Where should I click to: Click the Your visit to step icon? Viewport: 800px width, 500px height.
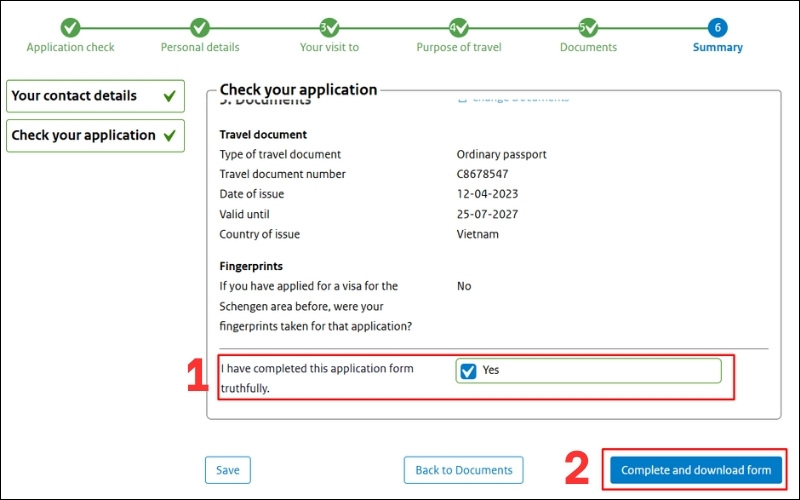click(329, 28)
